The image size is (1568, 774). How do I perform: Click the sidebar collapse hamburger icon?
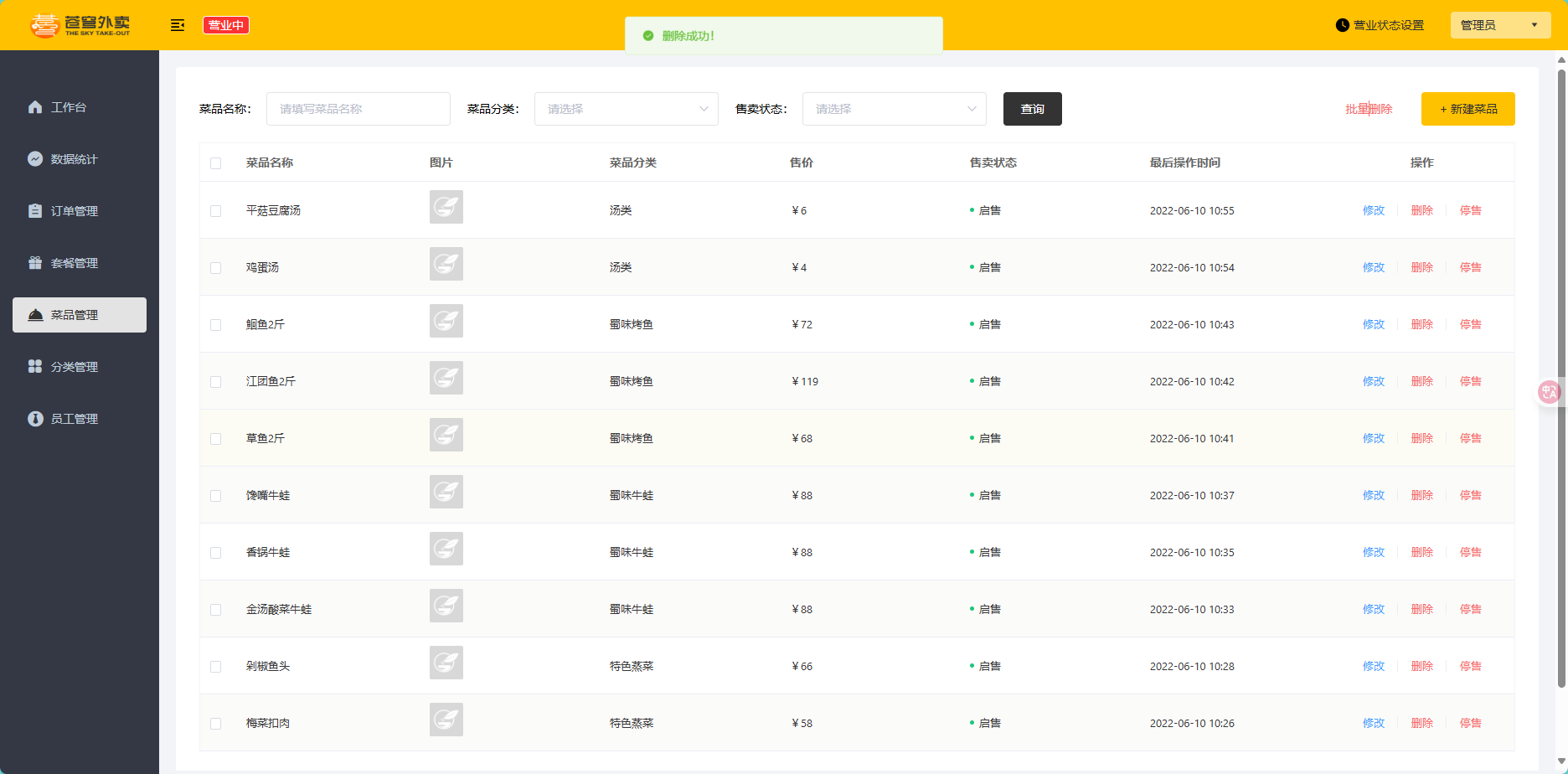pyautogui.click(x=178, y=25)
